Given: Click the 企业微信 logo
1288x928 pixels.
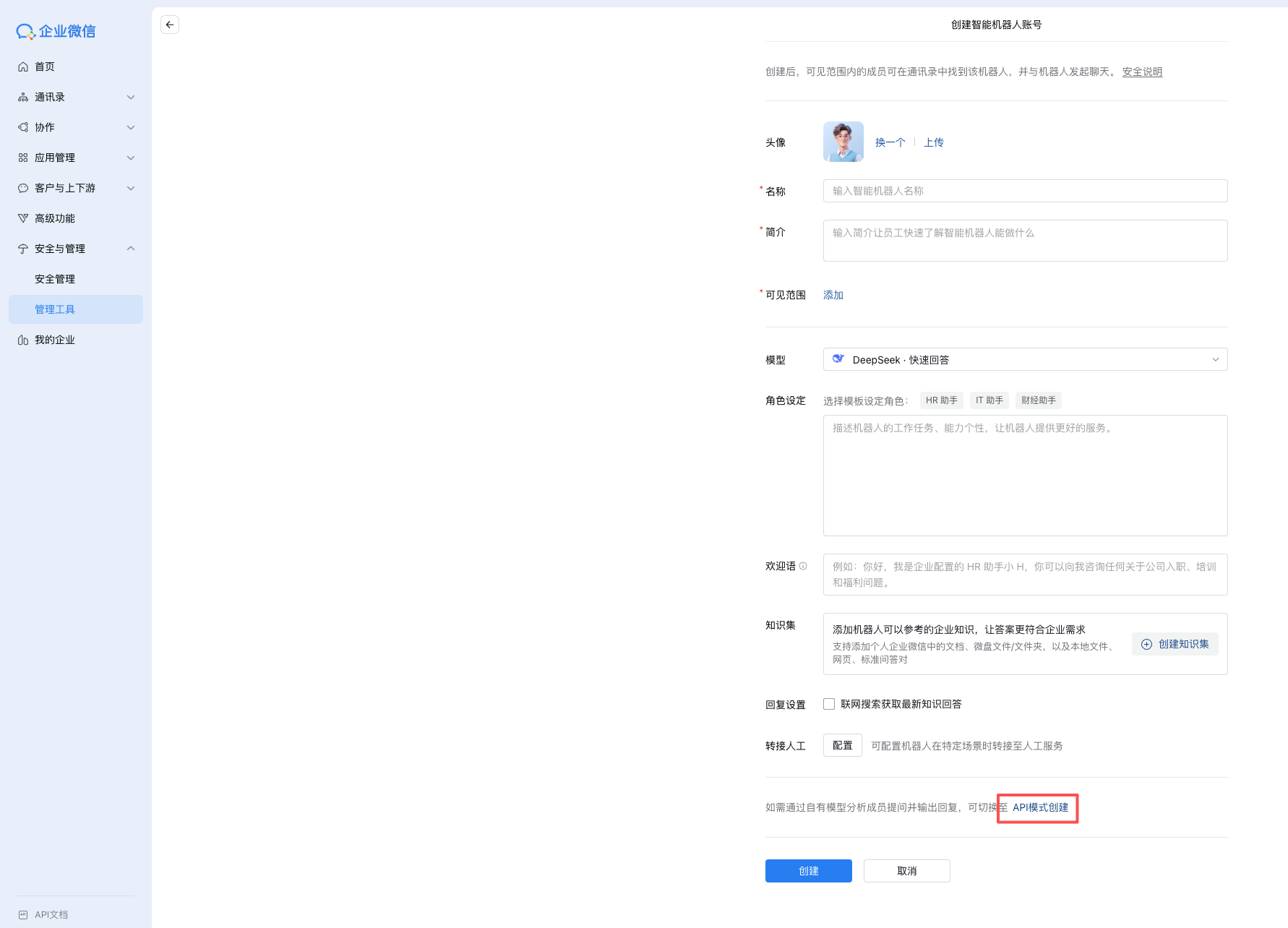Looking at the screenshot, I should [56, 31].
